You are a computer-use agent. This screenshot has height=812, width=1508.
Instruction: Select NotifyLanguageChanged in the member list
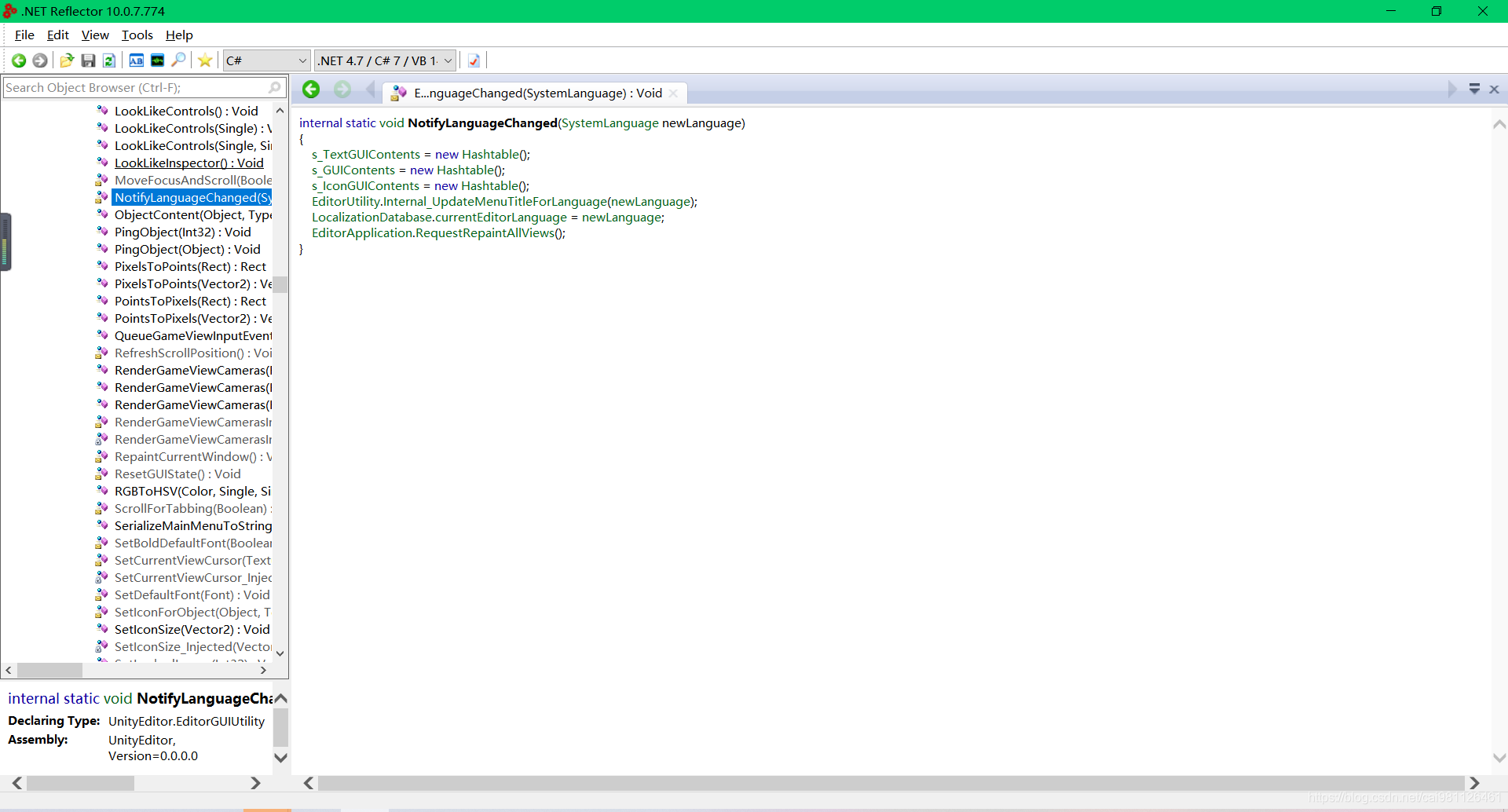point(192,197)
